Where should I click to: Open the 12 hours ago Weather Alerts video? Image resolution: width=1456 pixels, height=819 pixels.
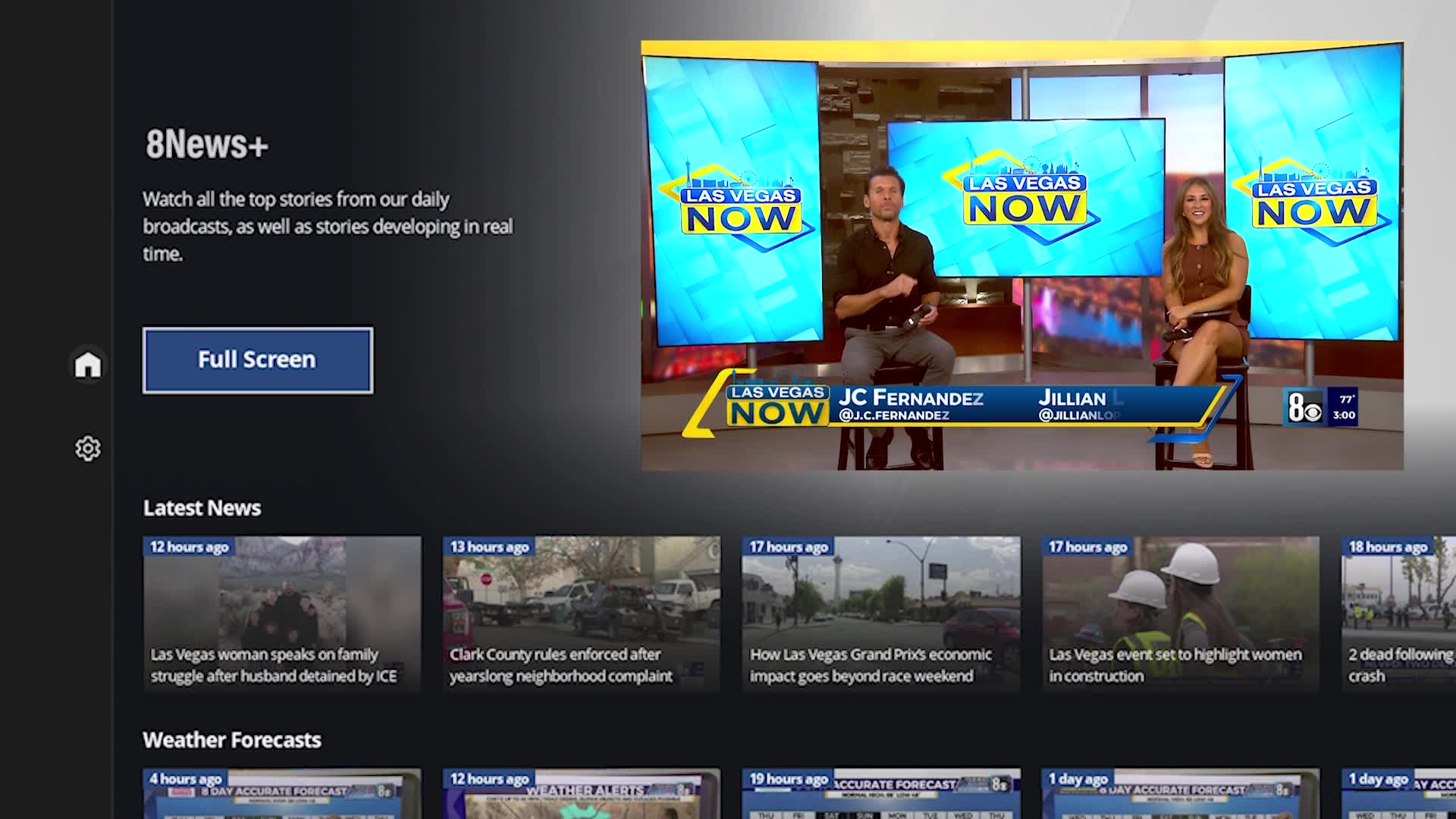point(582,793)
